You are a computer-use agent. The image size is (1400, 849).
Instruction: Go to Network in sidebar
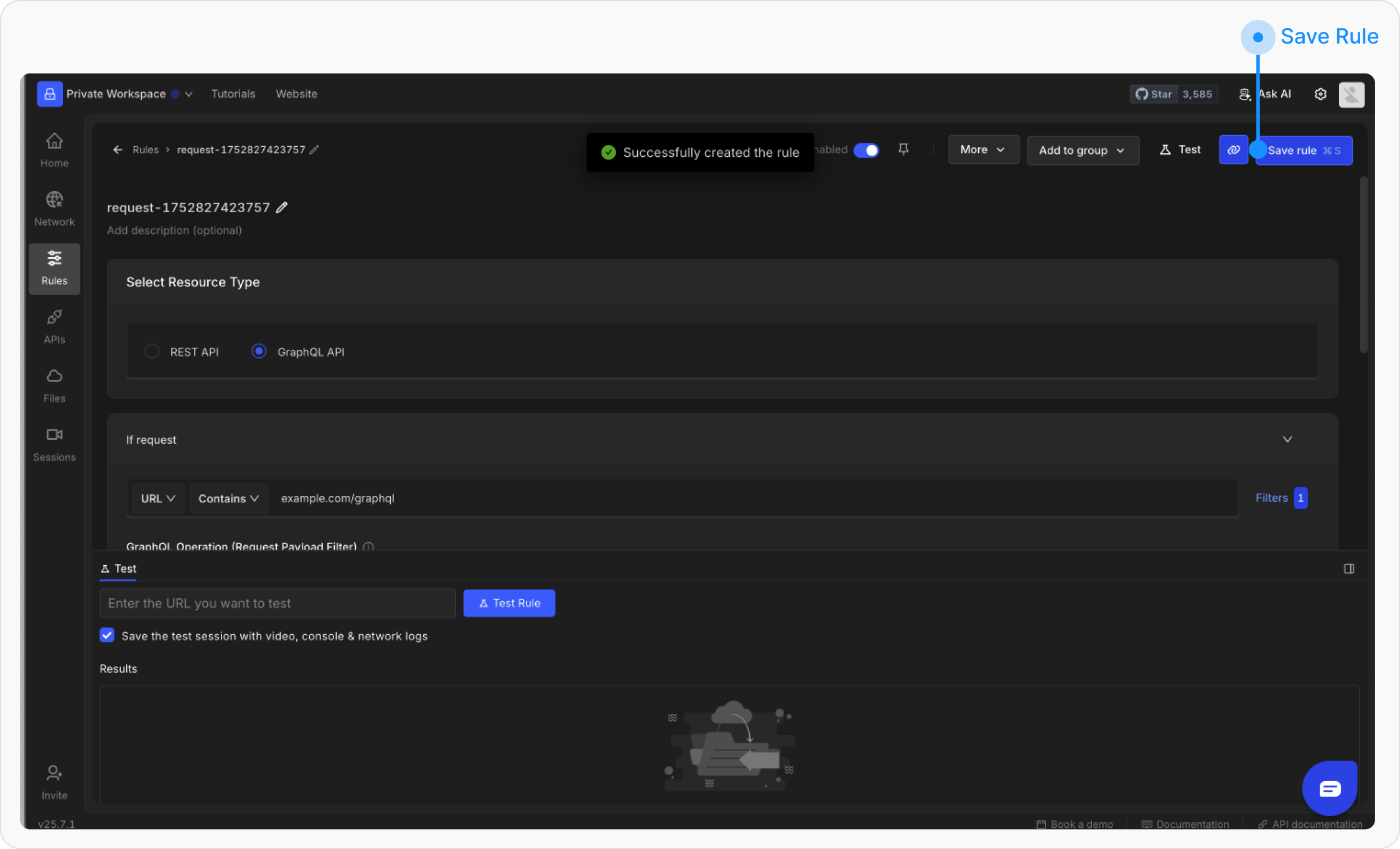(x=54, y=209)
